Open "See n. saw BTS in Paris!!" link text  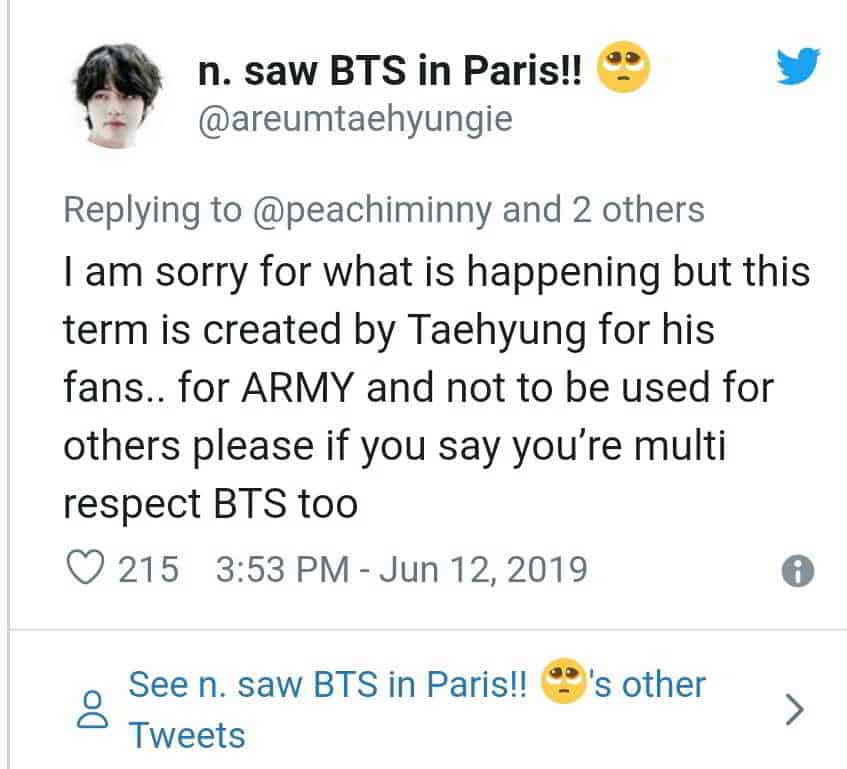328,685
